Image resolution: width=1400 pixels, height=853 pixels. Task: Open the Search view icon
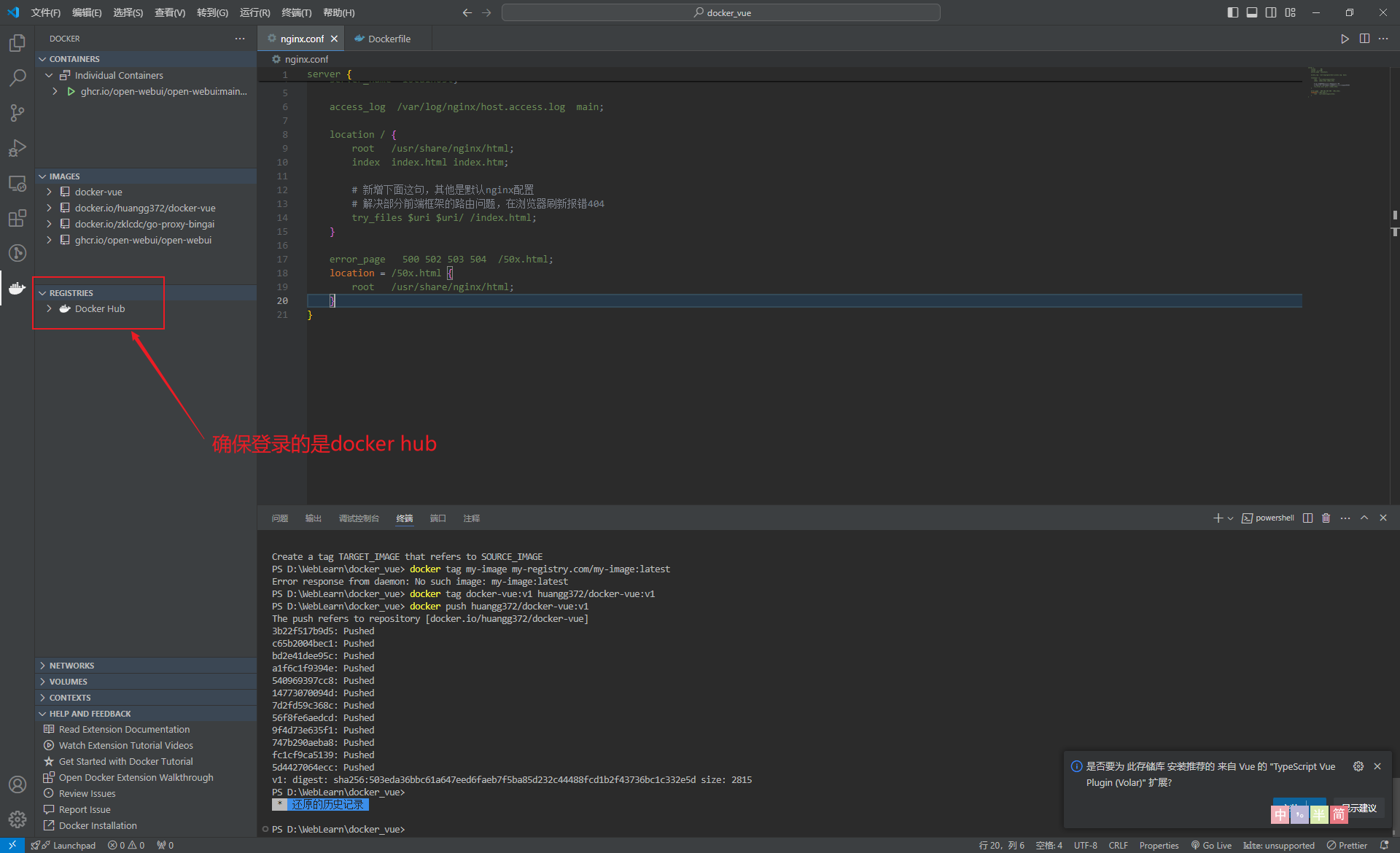coord(17,78)
